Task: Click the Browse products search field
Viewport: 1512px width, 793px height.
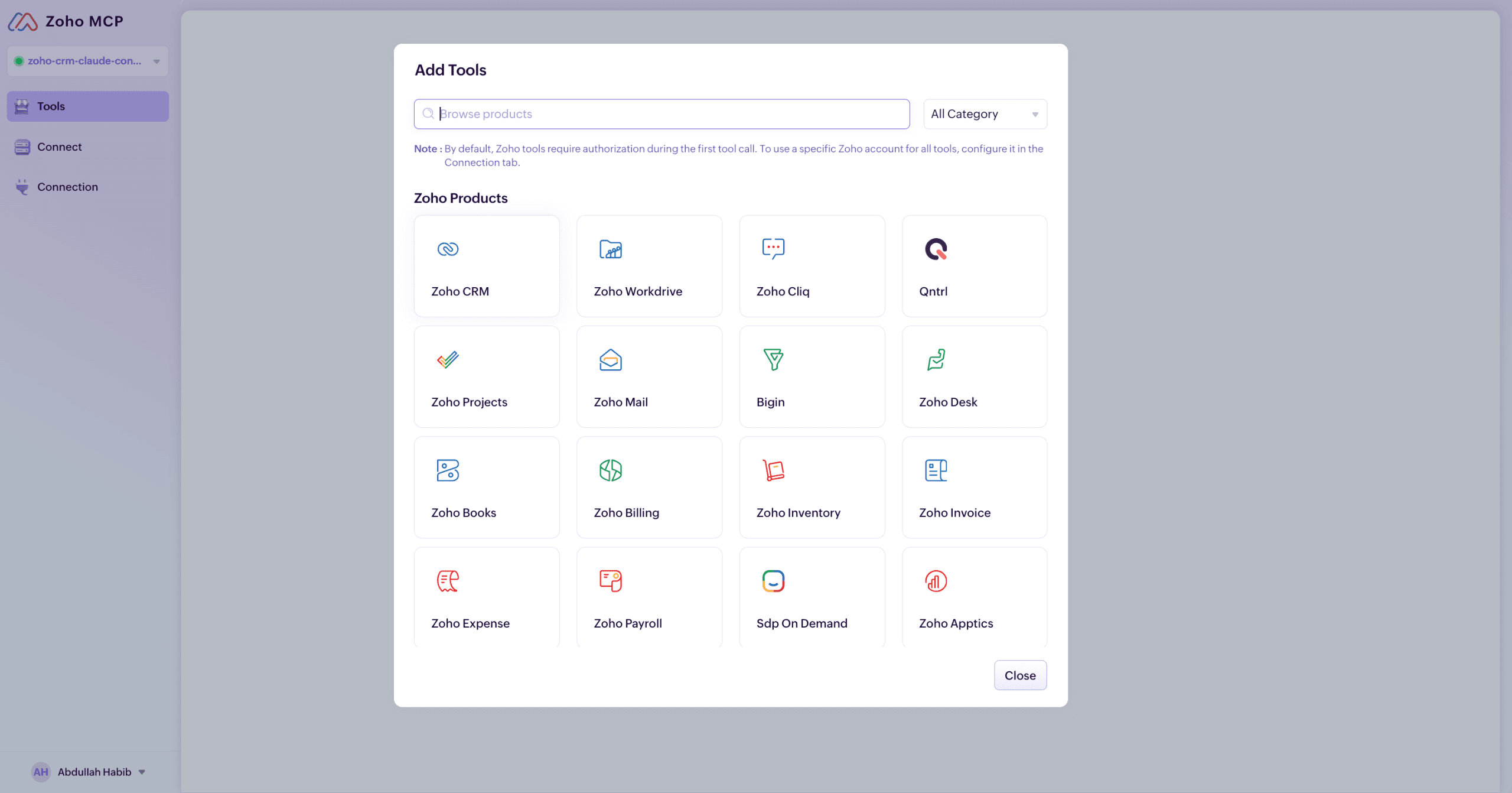Action: [661, 113]
